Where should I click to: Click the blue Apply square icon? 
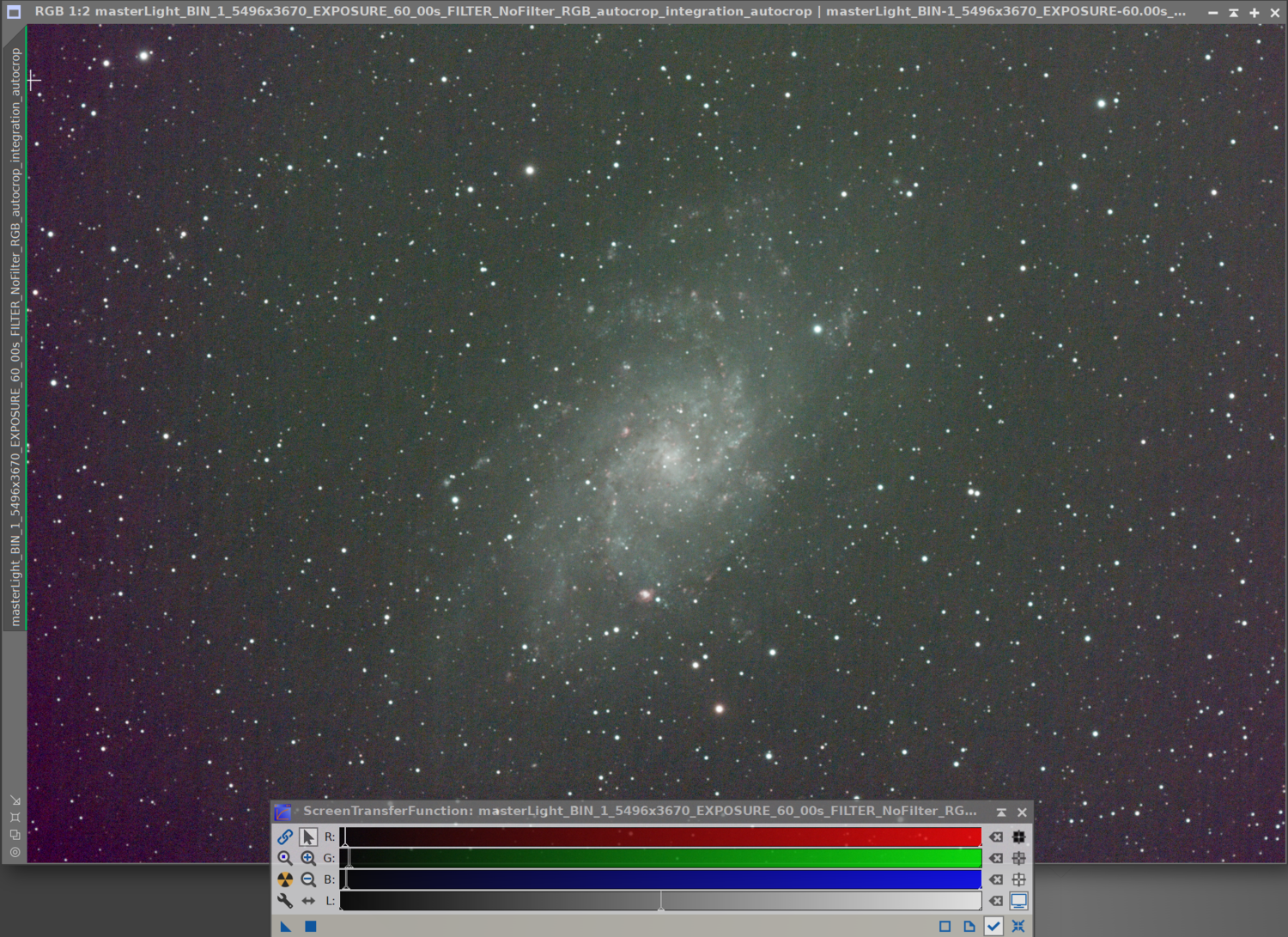(x=311, y=927)
